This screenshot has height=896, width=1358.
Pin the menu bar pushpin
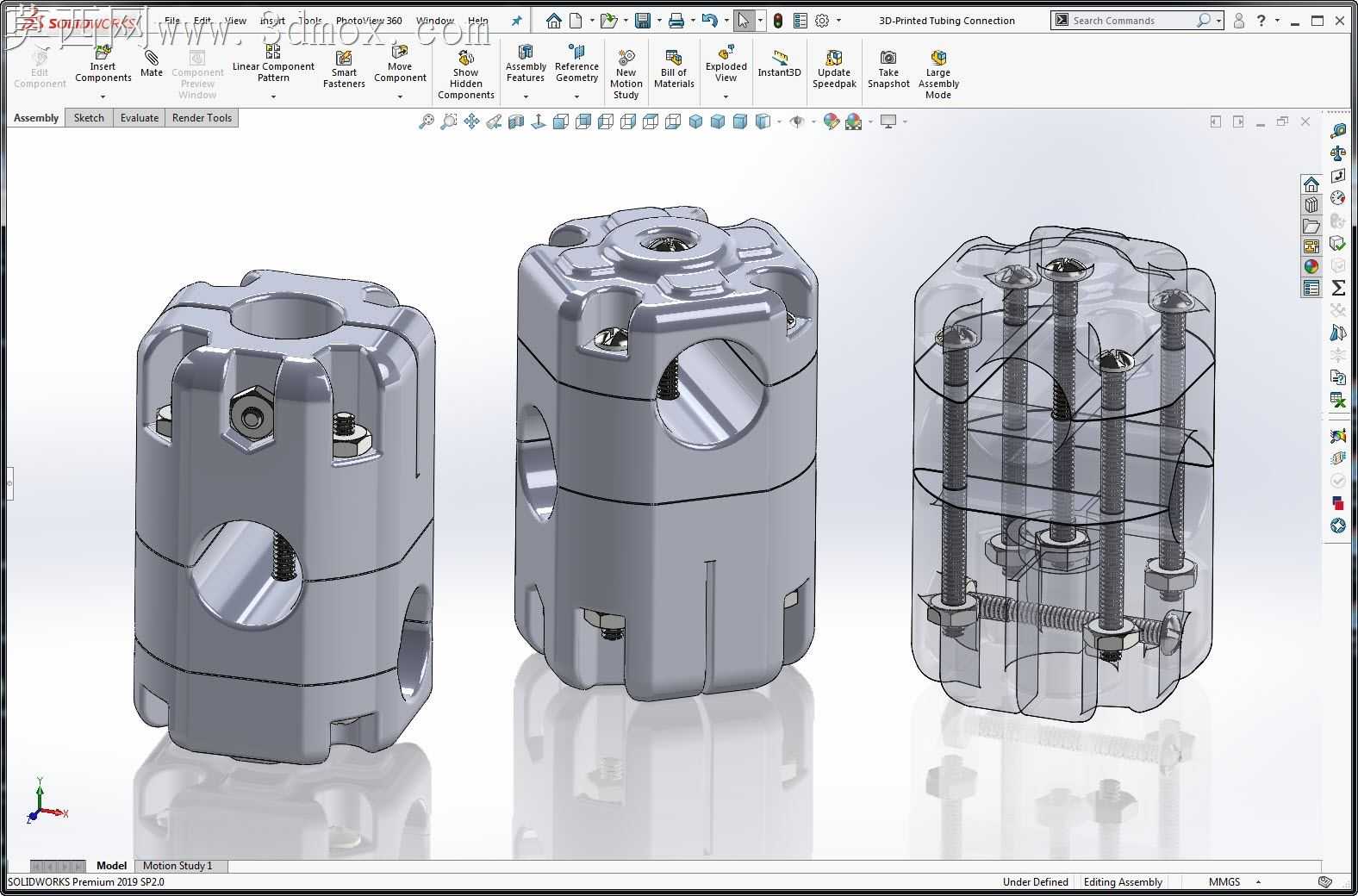(x=517, y=21)
